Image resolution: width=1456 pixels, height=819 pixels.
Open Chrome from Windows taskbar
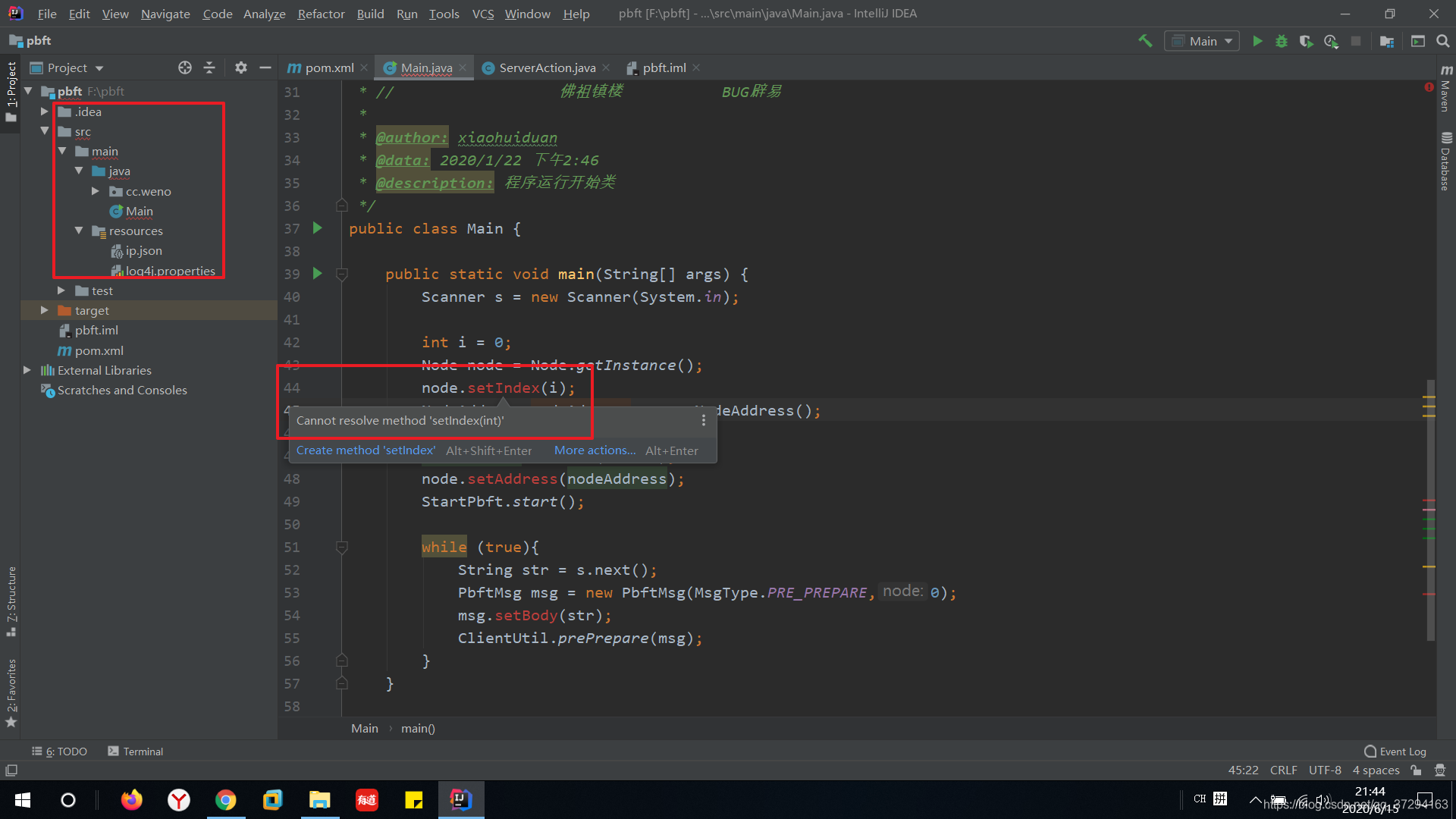[225, 800]
